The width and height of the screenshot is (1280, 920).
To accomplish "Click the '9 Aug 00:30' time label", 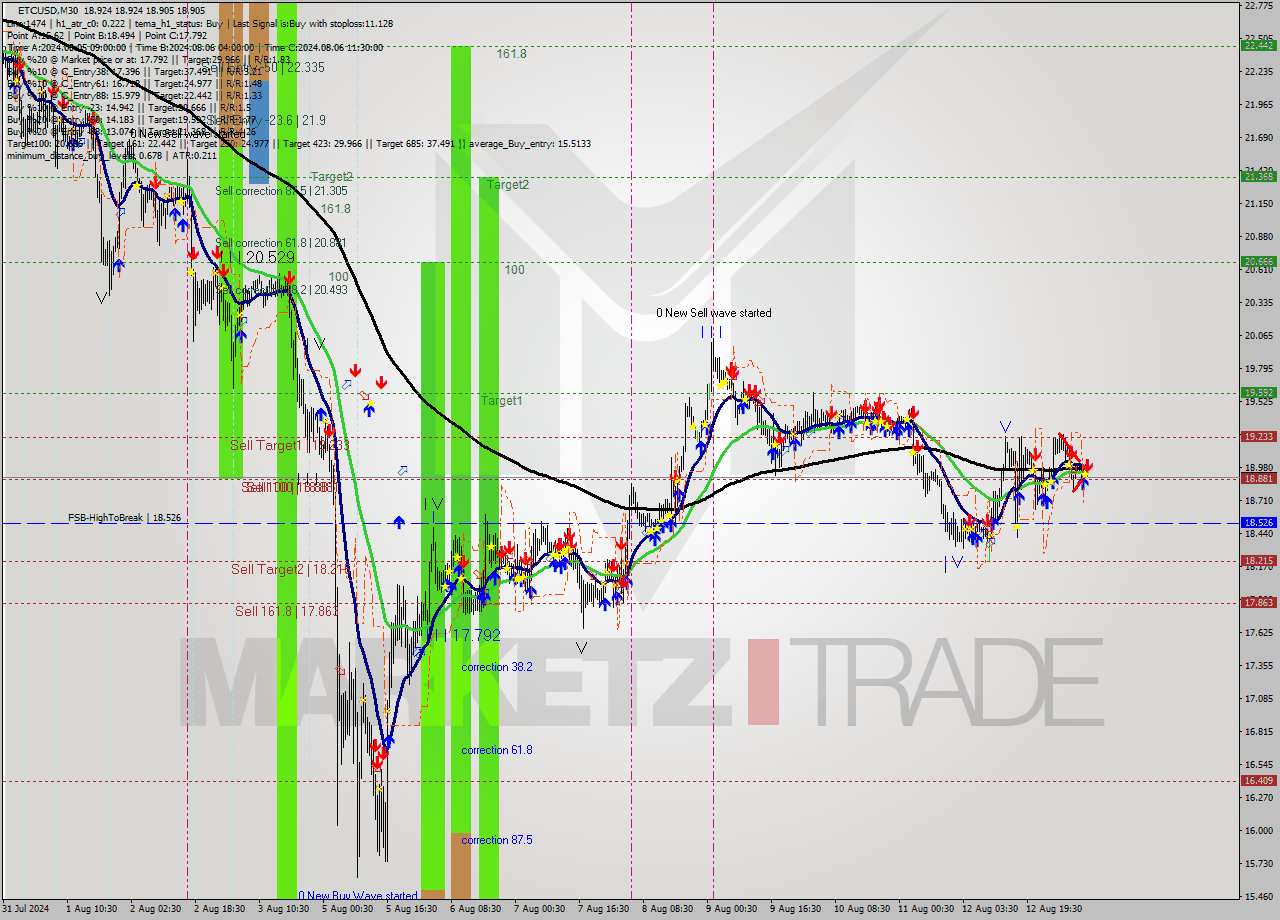I will click(x=731, y=909).
